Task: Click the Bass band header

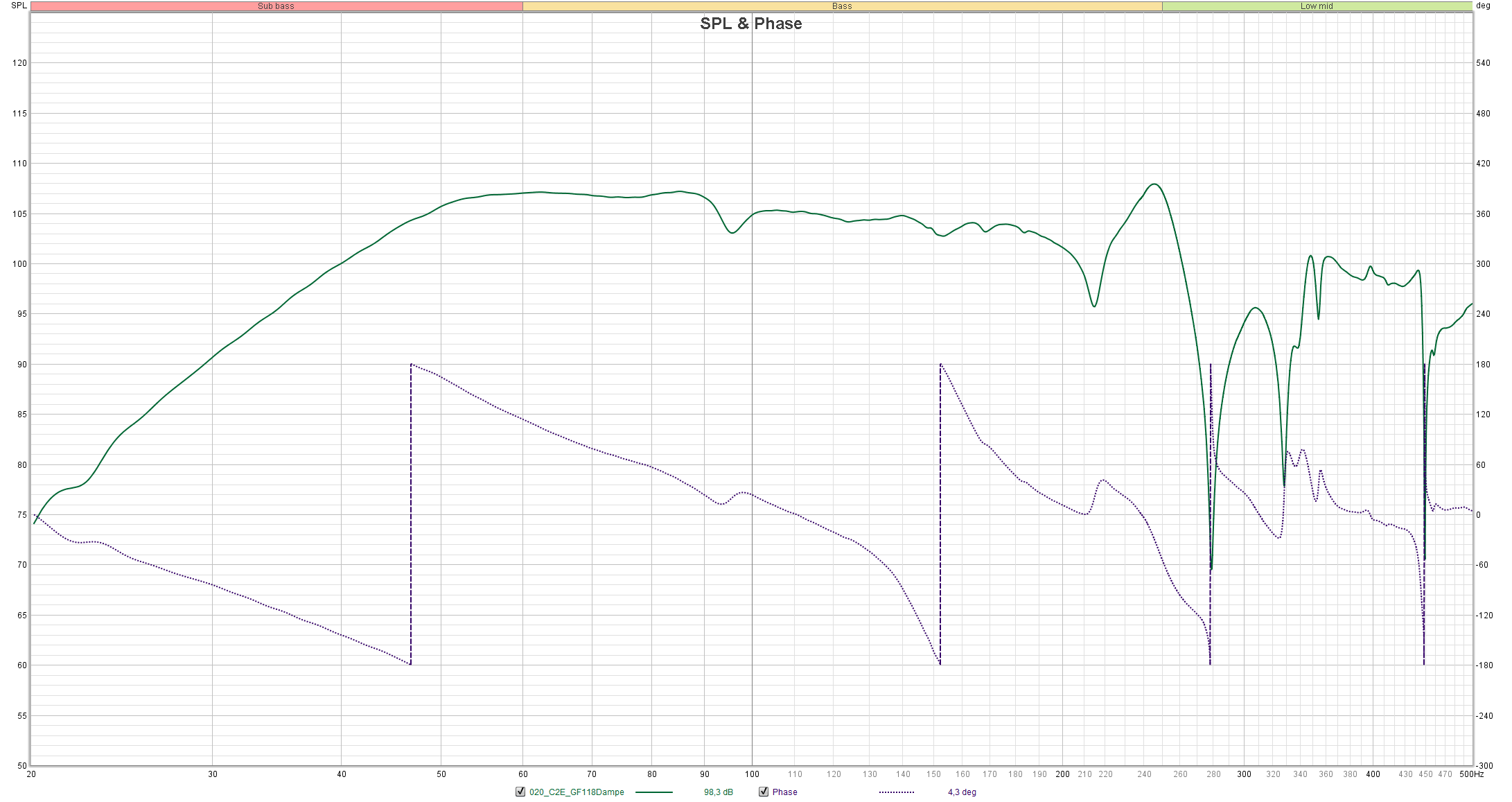Action: tap(842, 6)
